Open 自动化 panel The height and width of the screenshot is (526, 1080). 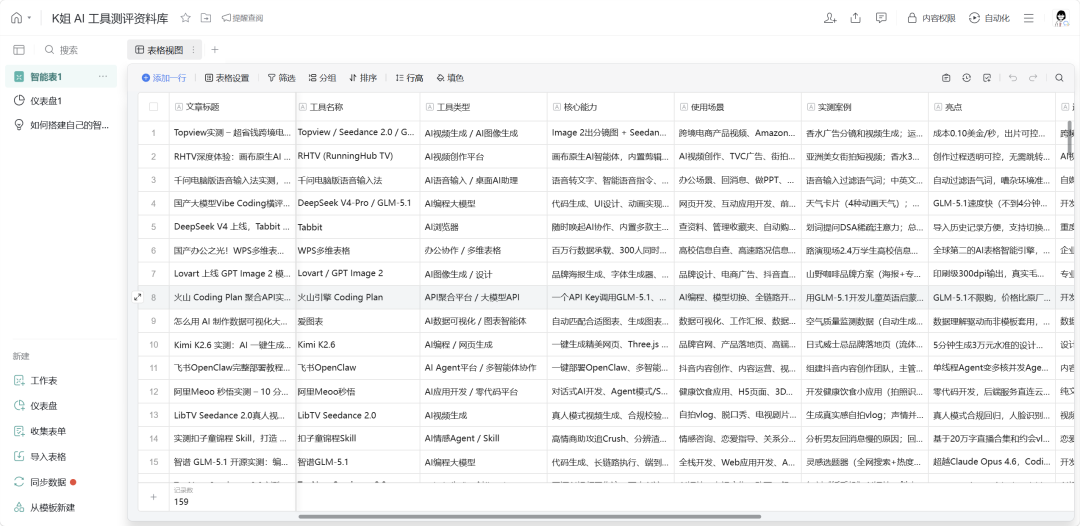tap(989, 18)
